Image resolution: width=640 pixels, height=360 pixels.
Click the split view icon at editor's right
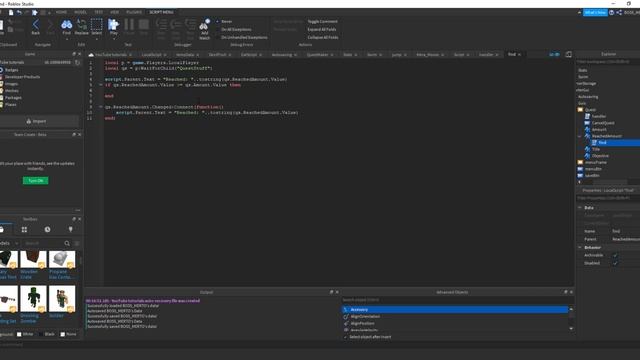point(568,54)
